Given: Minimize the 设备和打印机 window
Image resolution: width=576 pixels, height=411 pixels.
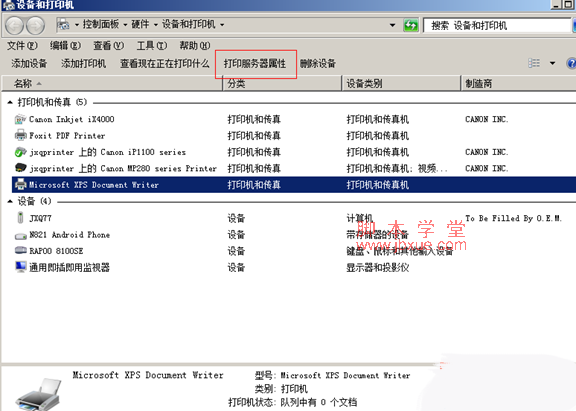Looking at the screenshot, I should pyautogui.click(x=556, y=4).
